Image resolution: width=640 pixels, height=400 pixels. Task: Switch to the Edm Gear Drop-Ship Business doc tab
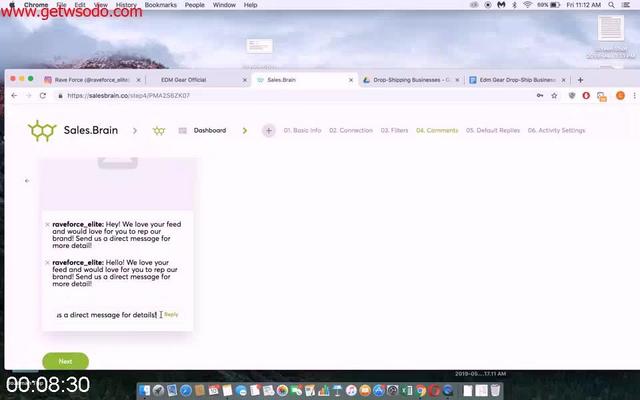[518, 80]
